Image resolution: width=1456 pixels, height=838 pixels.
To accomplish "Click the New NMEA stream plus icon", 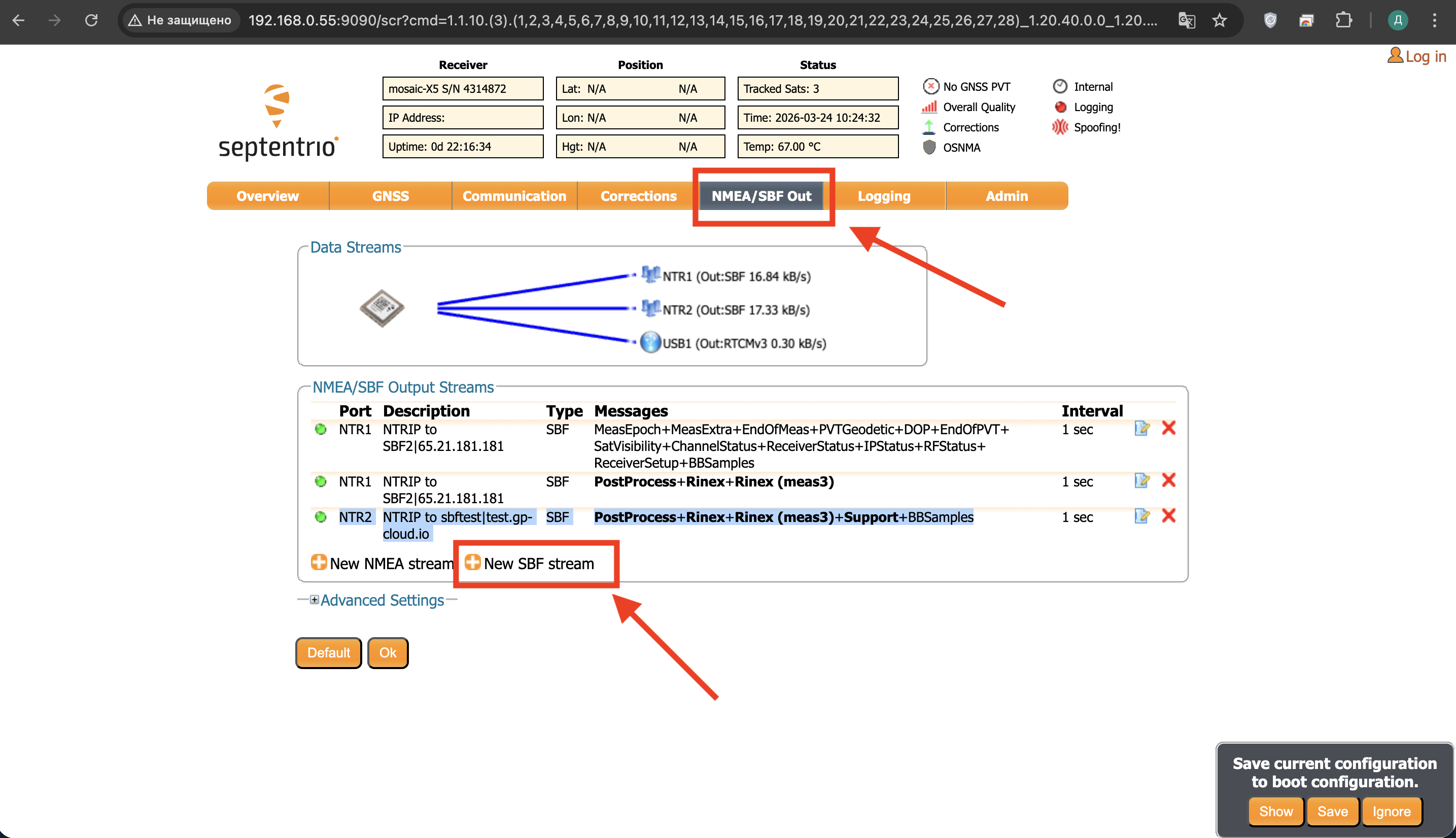I will pyautogui.click(x=318, y=563).
